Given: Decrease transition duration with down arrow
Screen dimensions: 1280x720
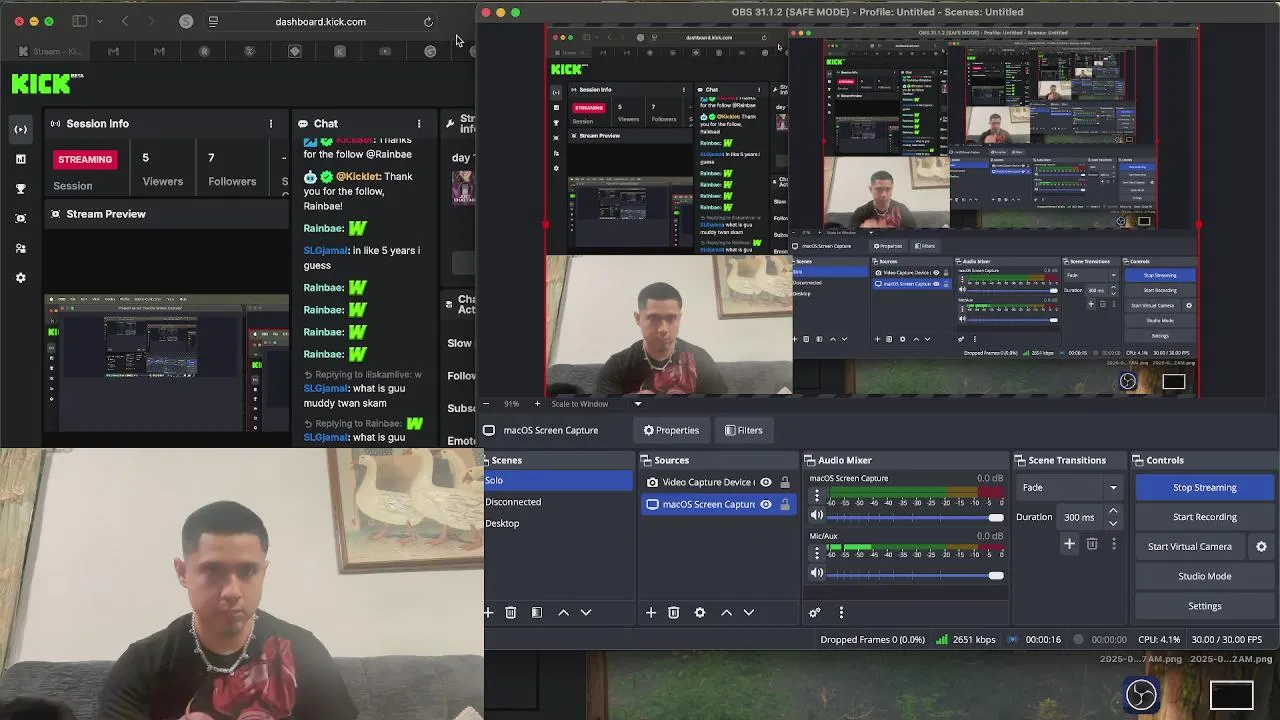Looking at the screenshot, I should coord(1113,523).
